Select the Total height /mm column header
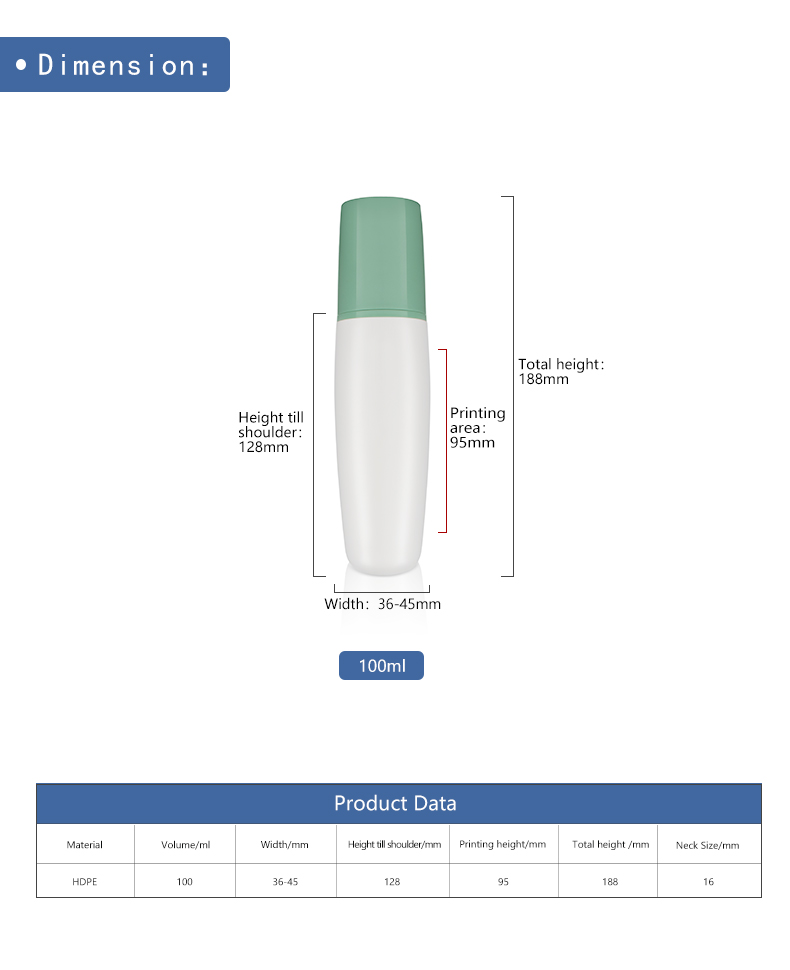 [x=609, y=844]
